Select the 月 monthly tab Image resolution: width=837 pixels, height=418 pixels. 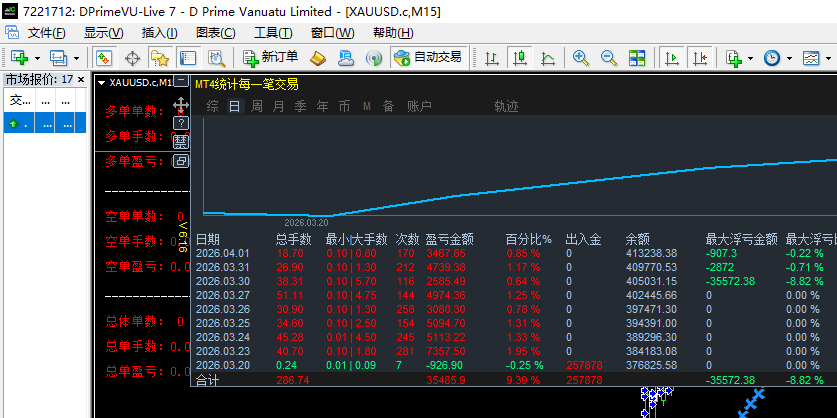[279, 106]
